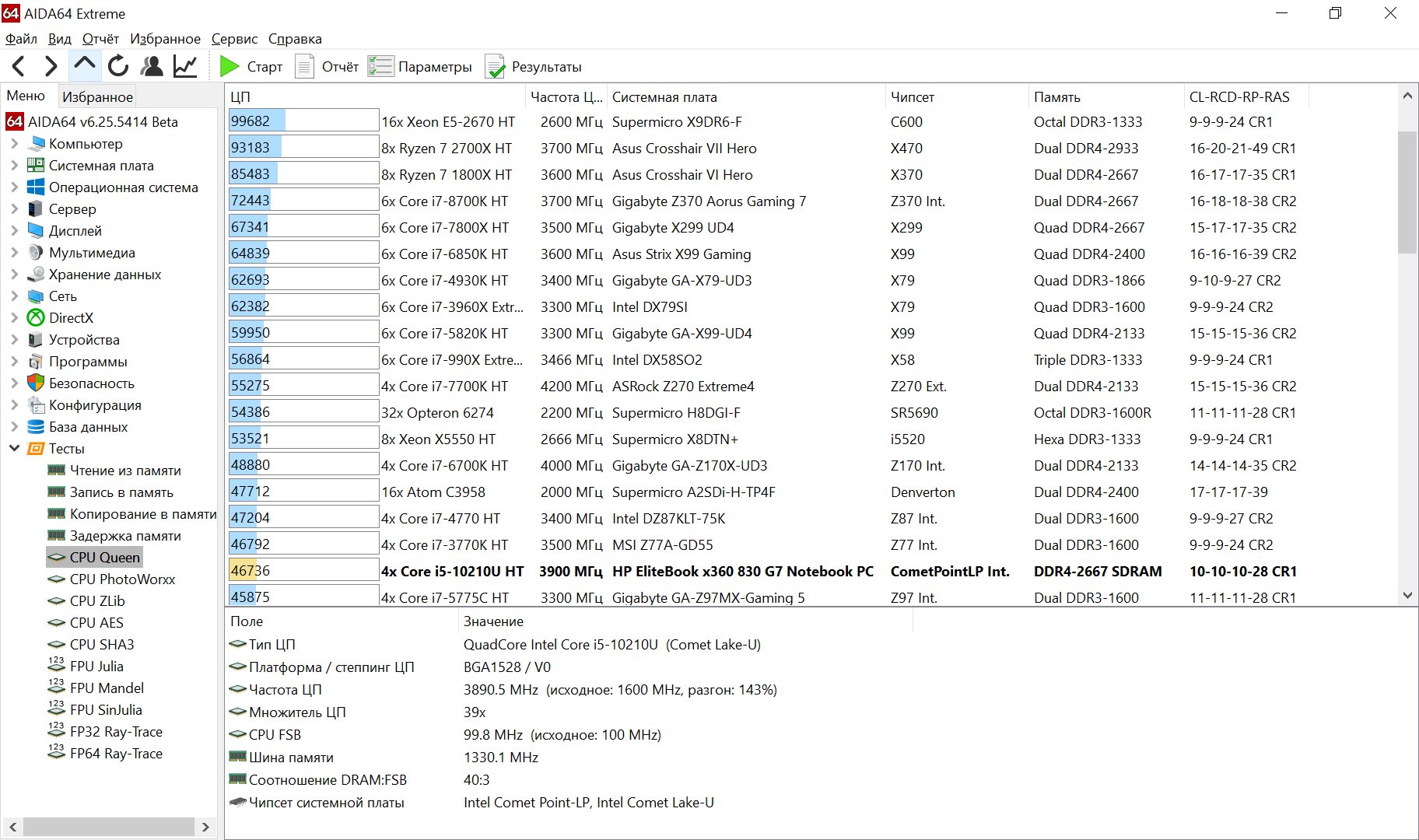Switch to the Избранное sidebar tab
Screen dimensions: 1419x840
[x=97, y=97]
